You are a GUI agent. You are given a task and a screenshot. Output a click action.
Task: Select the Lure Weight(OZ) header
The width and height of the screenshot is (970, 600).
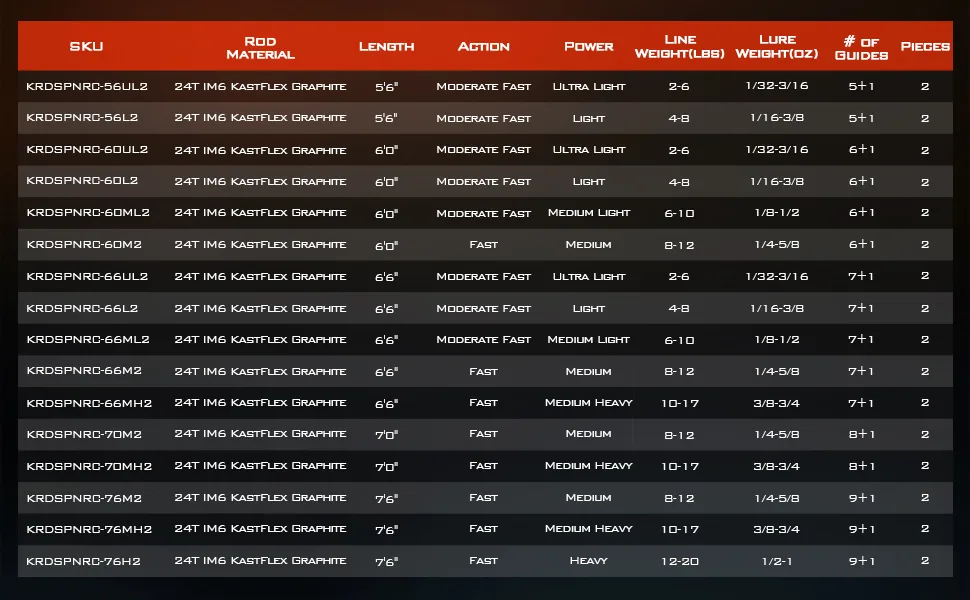[776, 46]
